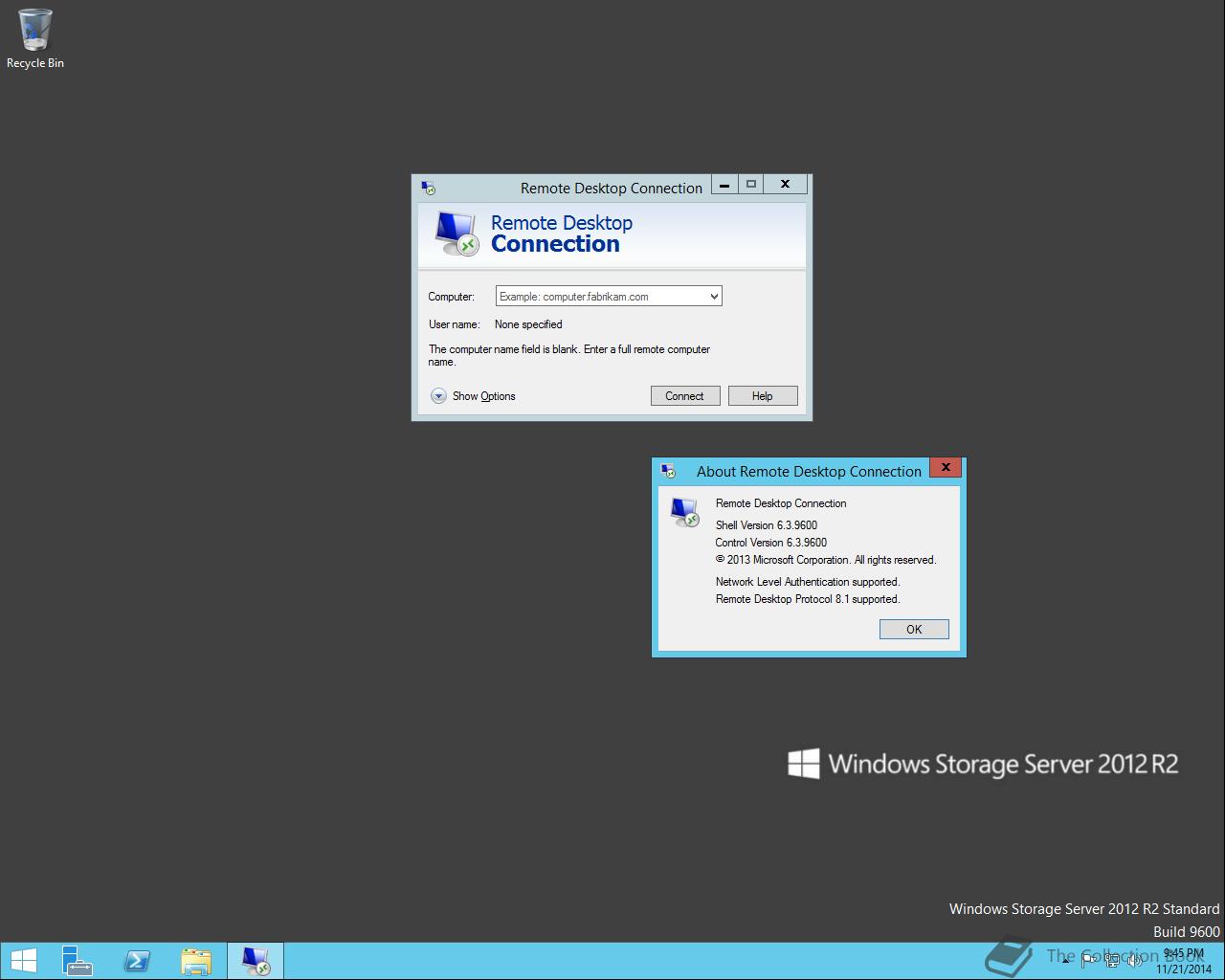Click the Help button

763,396
